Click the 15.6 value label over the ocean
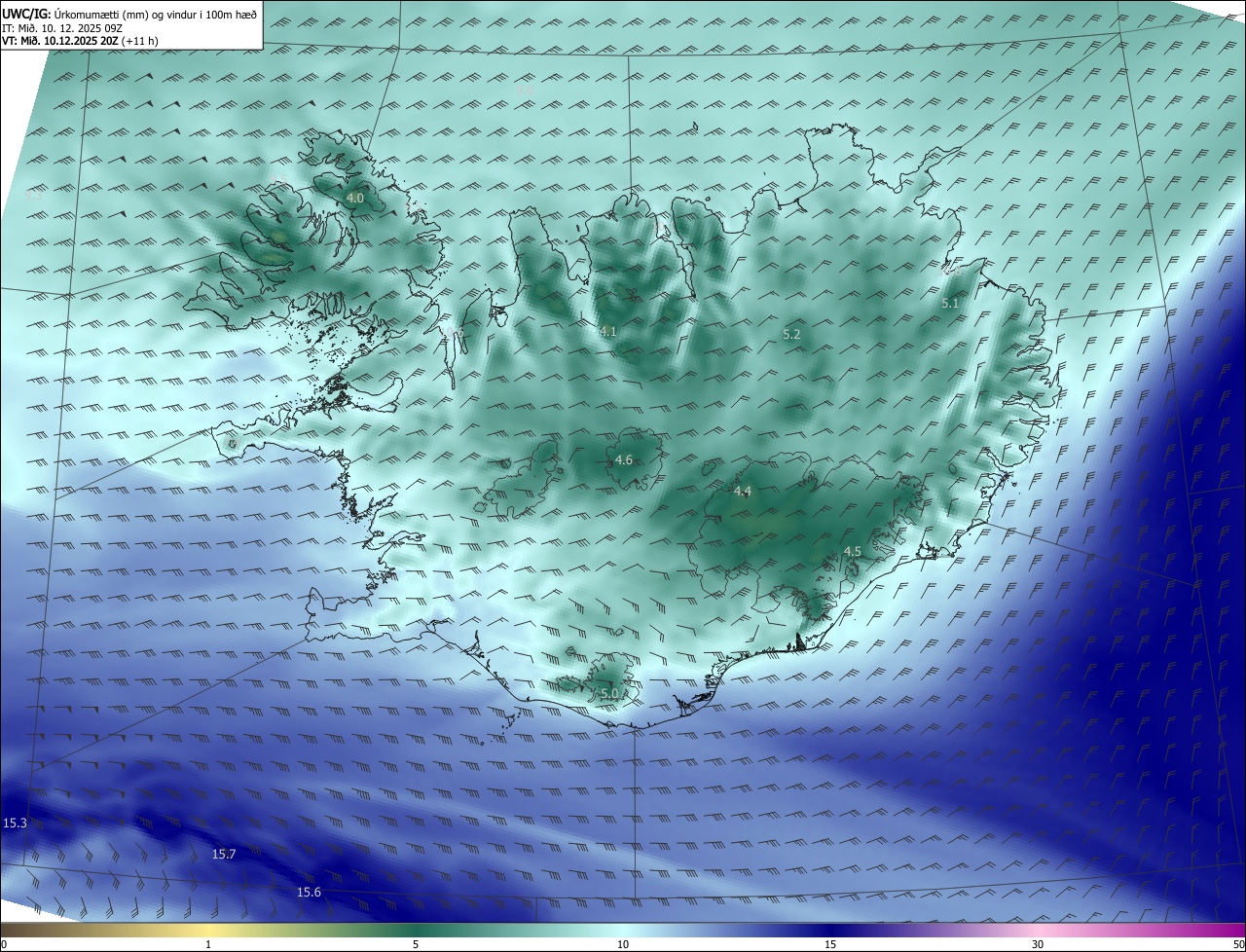Viewport: 1246px width, 952px height. 309,892
